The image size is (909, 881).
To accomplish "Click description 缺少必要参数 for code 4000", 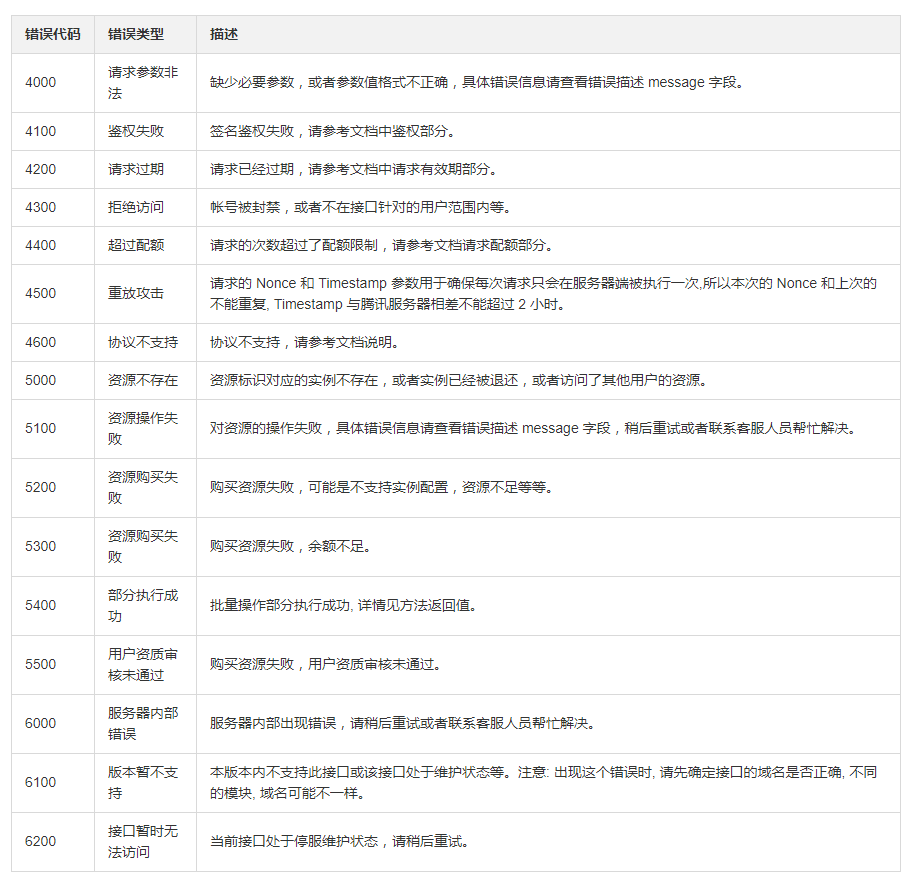I will (x=477, y=82).
